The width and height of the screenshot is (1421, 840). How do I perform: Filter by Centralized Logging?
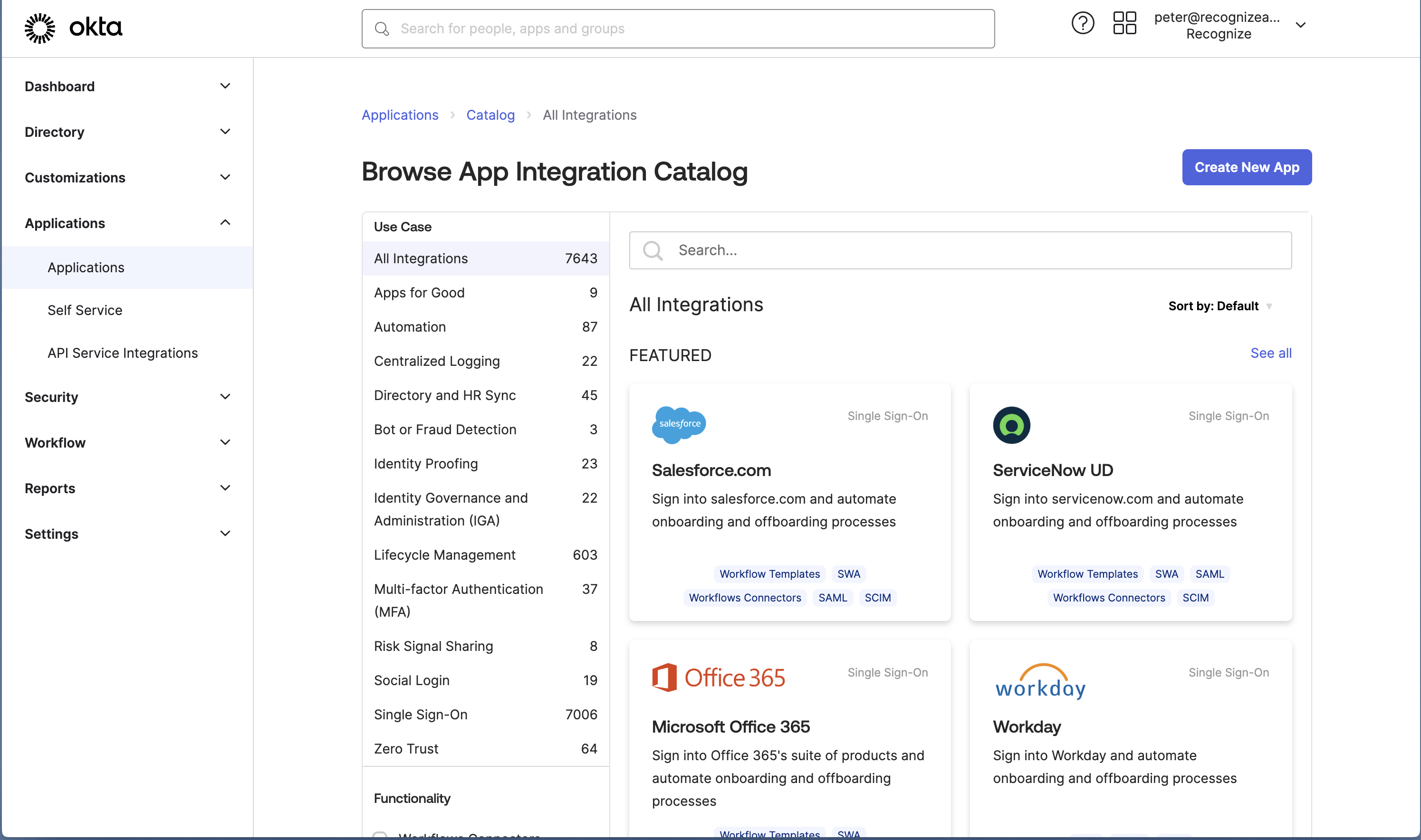pyautogui.click(x=485, y=361)
